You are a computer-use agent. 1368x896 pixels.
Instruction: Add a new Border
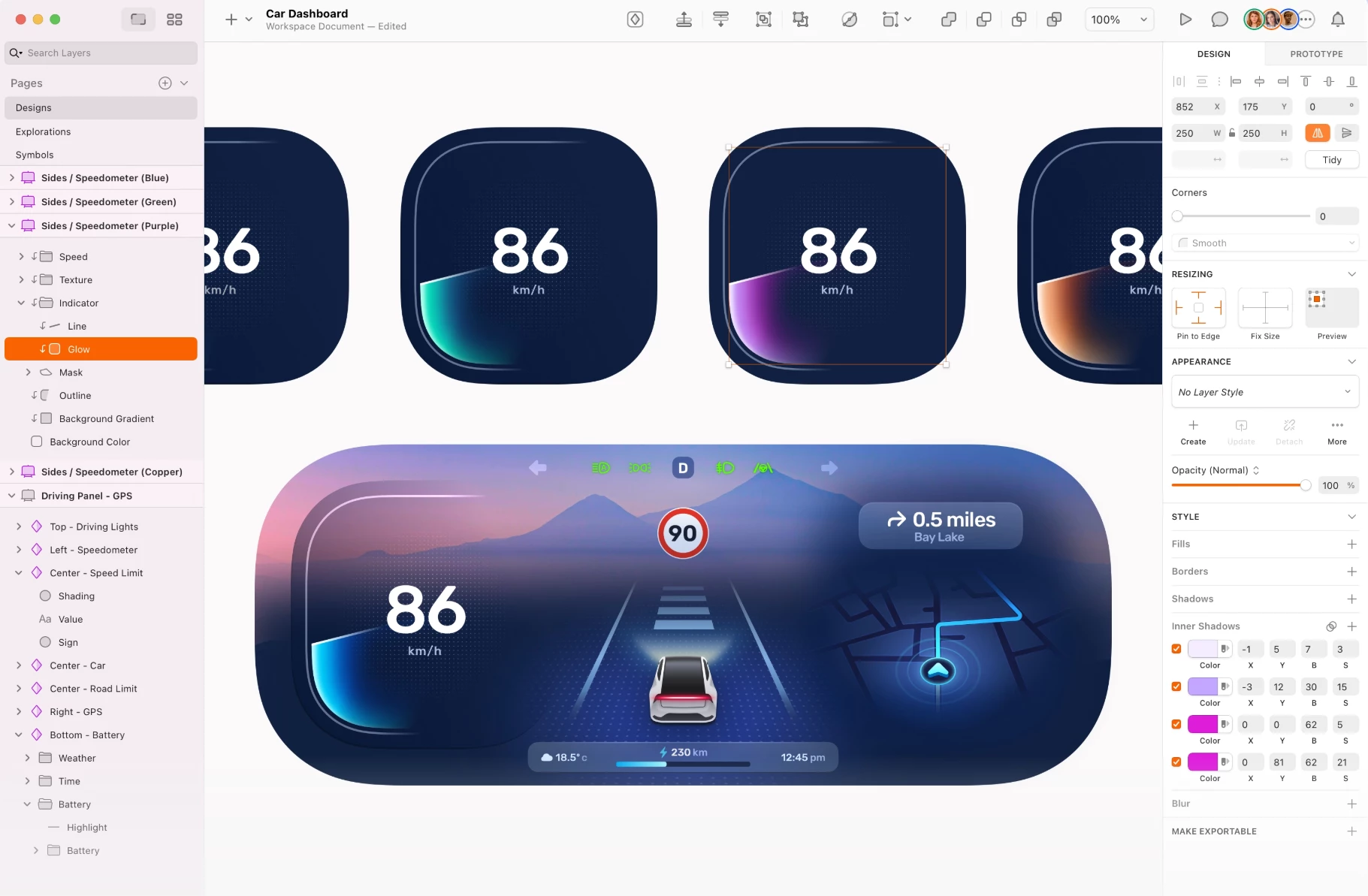pos(1351,572)
